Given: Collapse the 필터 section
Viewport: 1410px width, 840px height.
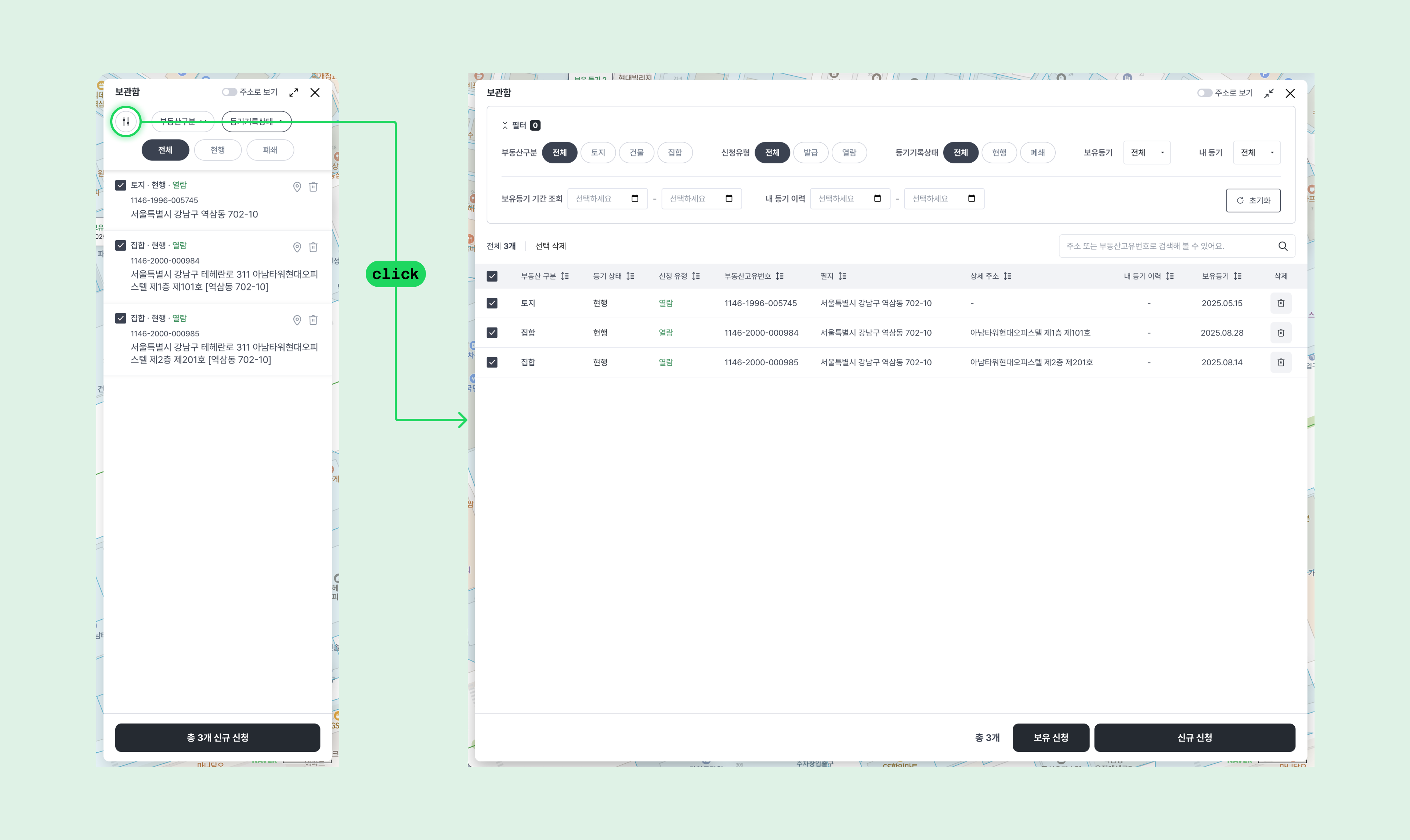Looking at the screenshot, I should click(x=505, y=126).
